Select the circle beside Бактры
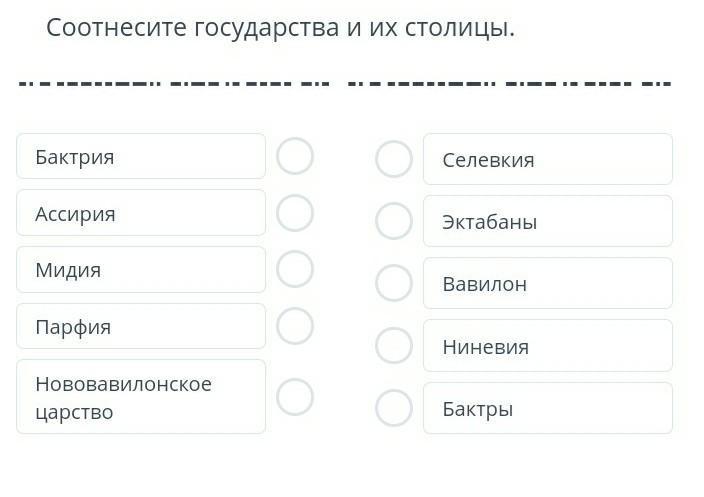The width and height of the screenshot is (704, 497). pyautogui.click(x=394, y=408)
